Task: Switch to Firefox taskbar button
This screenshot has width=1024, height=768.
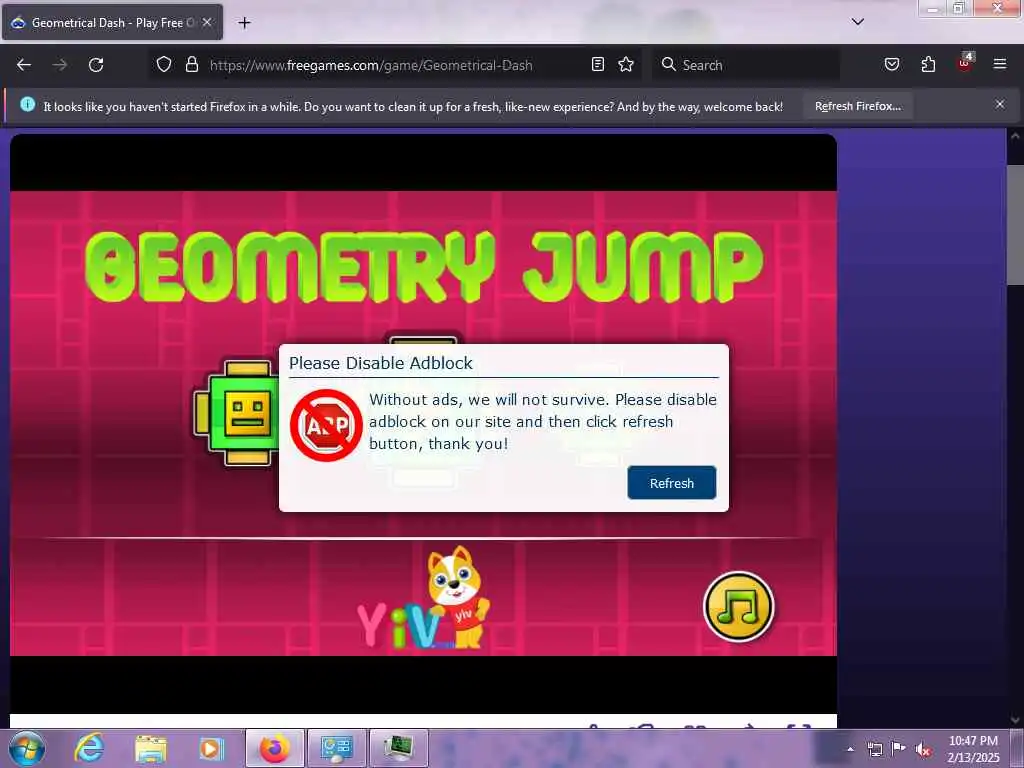Action: tap(274, 748)
